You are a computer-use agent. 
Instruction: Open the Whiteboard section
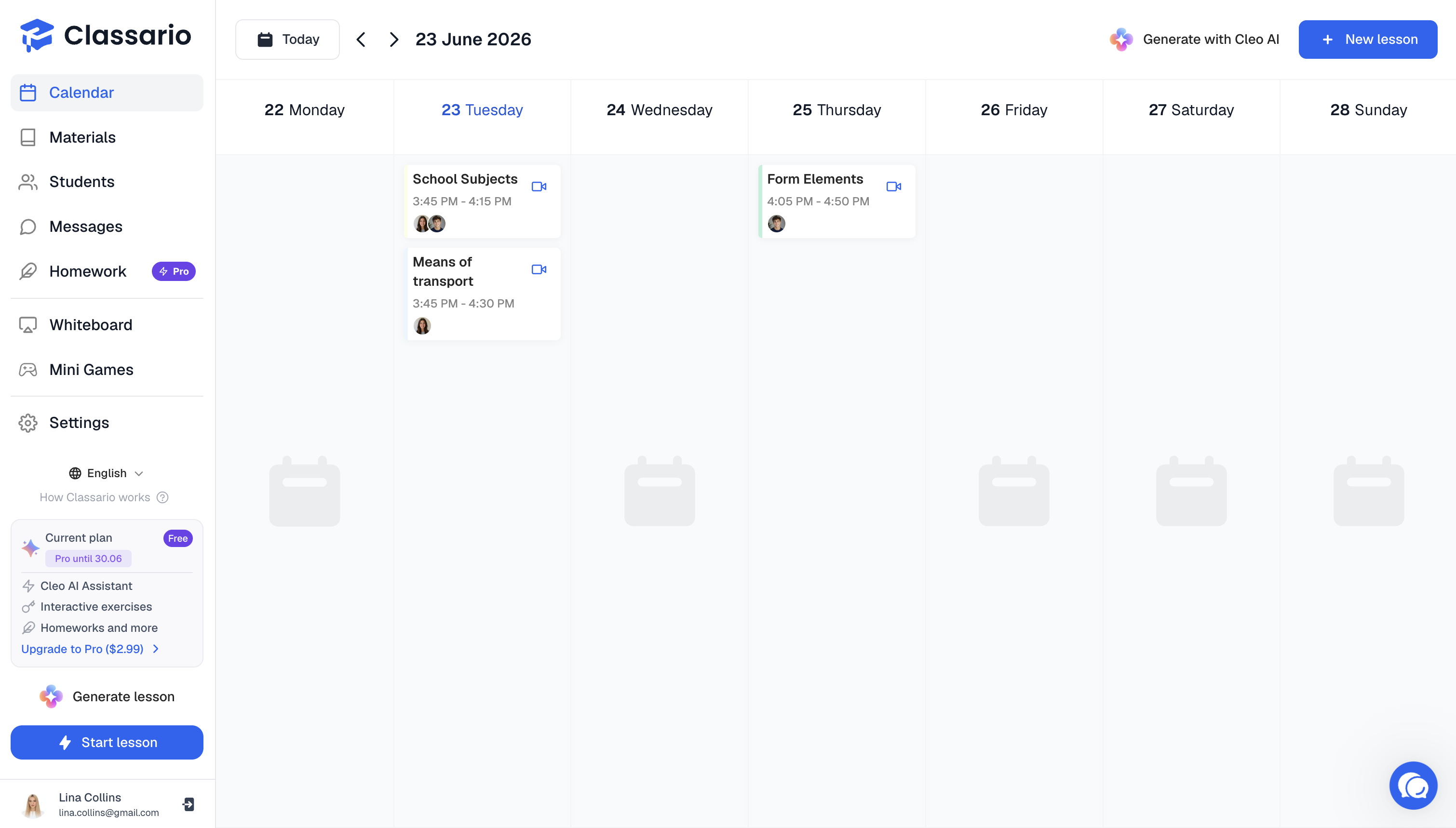[x=107, y=325]
